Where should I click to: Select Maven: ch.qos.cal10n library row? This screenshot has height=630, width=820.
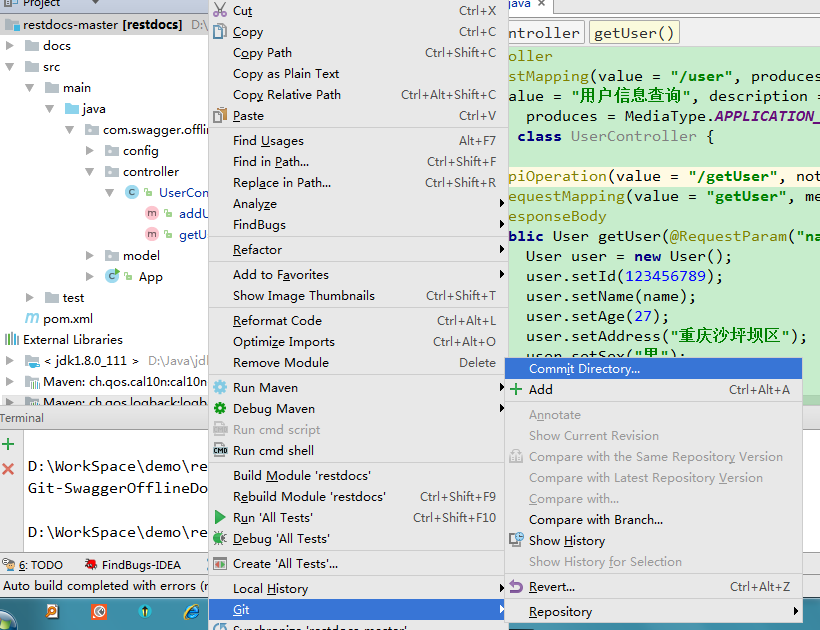tap(105, 382)
